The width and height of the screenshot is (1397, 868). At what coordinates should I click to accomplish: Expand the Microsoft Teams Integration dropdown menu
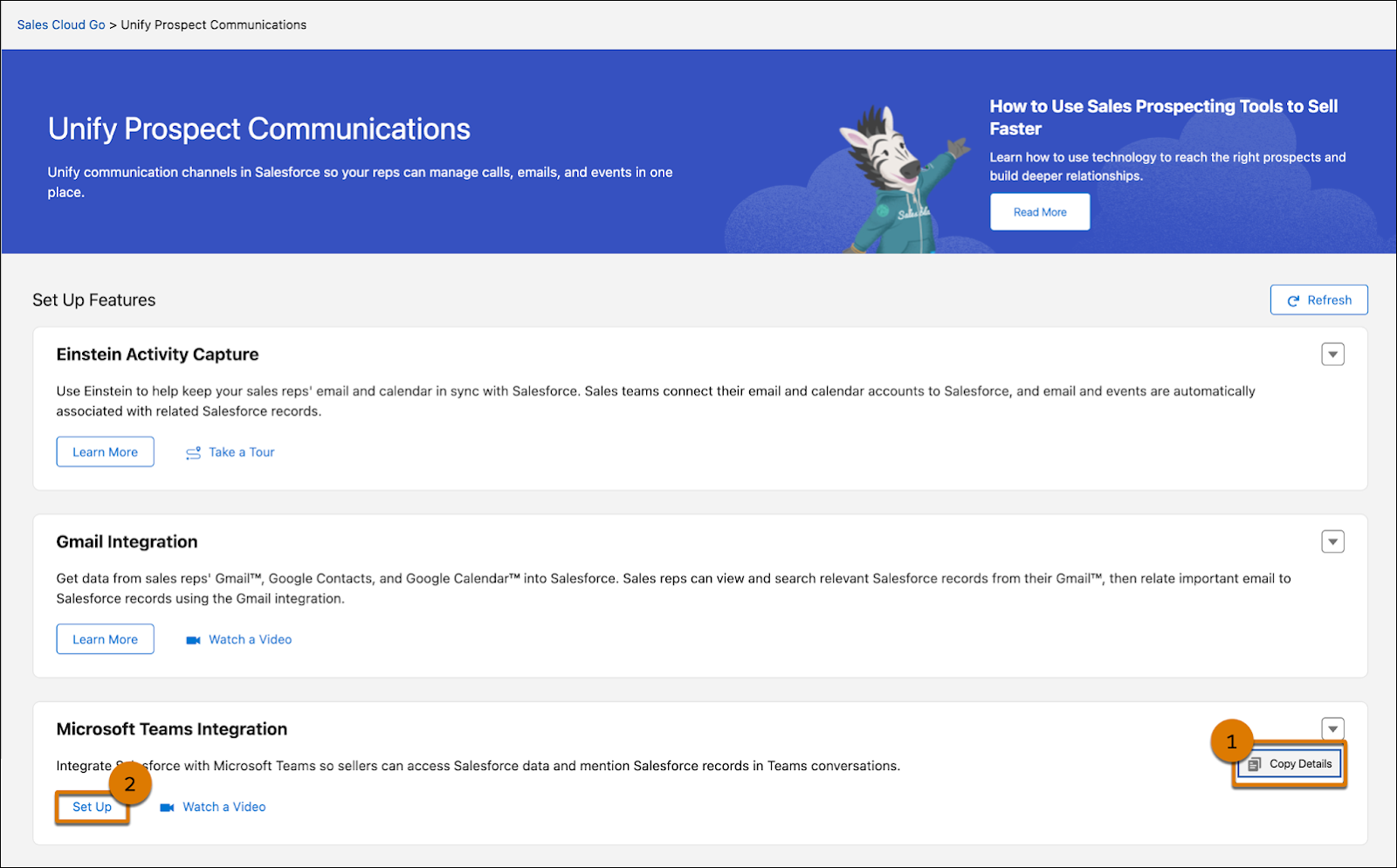1333,728
